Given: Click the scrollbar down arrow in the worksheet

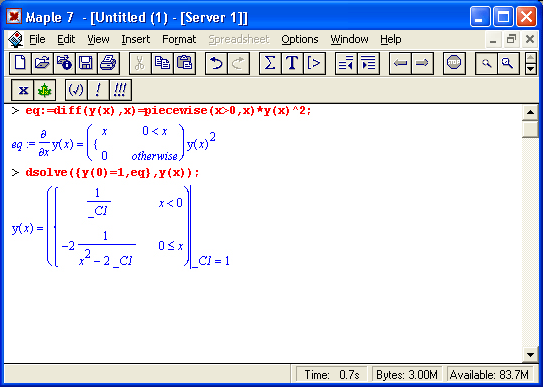Looking at the screenshot, I should [530, 354].
